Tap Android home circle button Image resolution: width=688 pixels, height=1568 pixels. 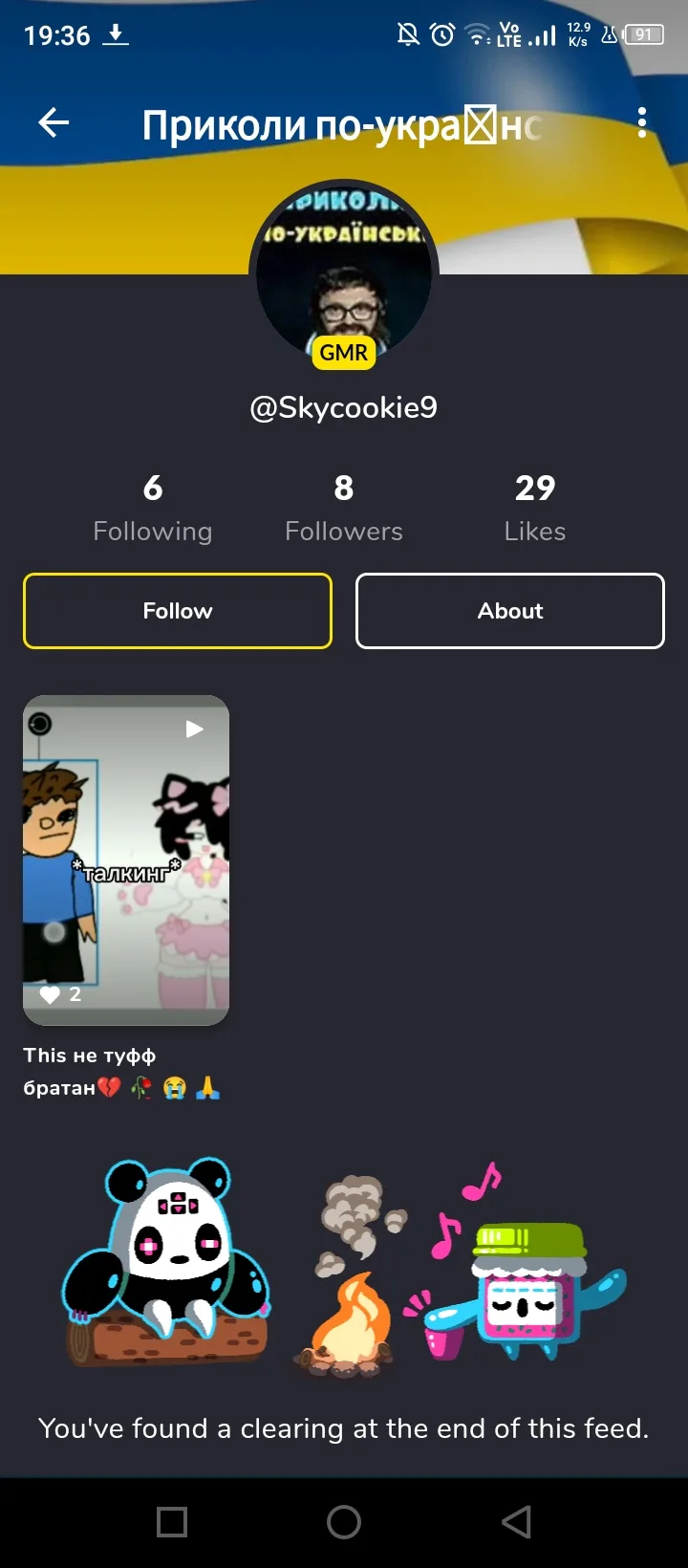[344, 1522]
